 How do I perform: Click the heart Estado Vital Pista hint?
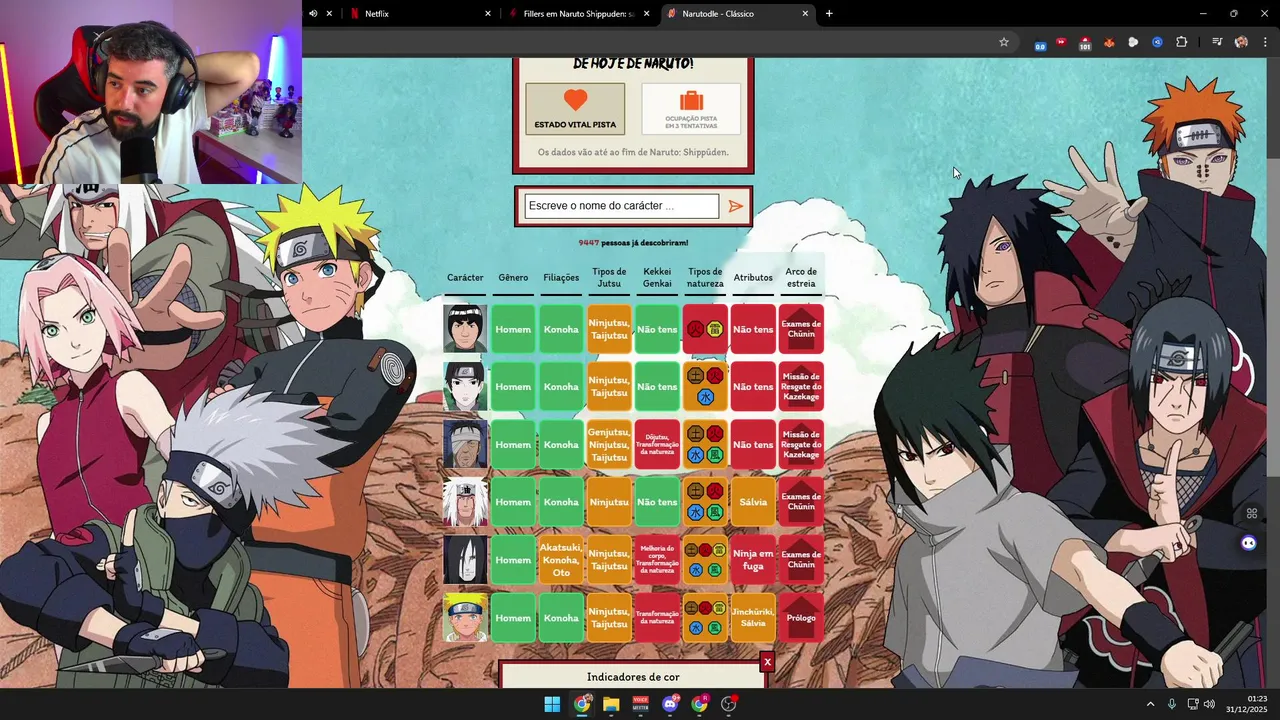click(575, 109)
